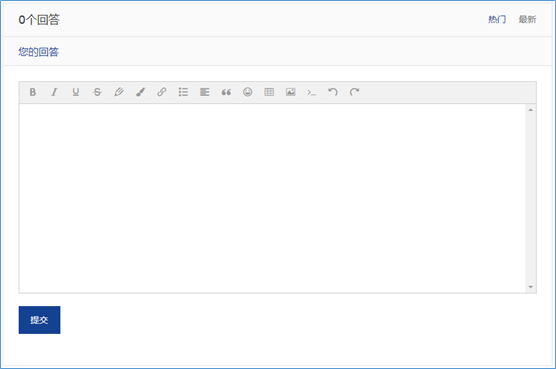The width and height of the screenshot is (556, 369).
Task: Click the 您的回答 heading
Action: [x=38, y=52]
